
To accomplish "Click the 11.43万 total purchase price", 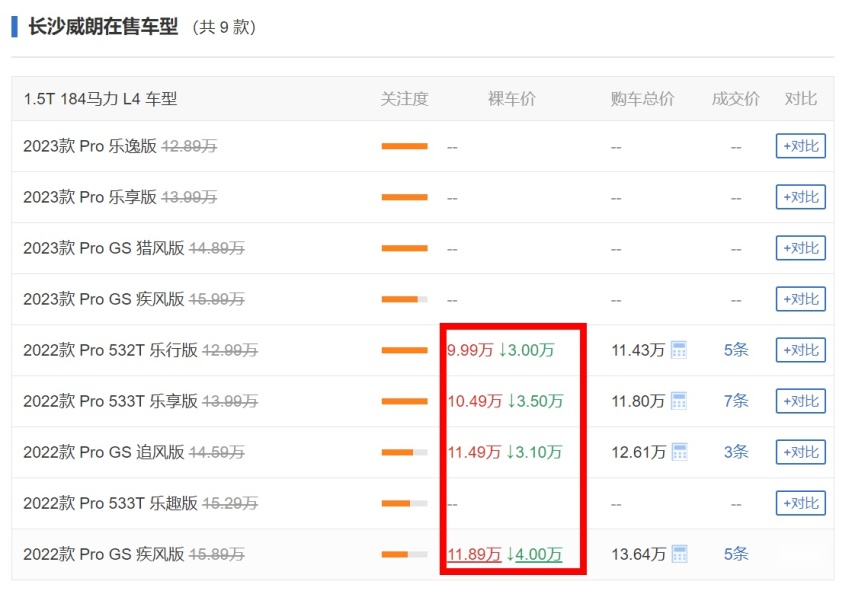I will (x=638, y=350).
